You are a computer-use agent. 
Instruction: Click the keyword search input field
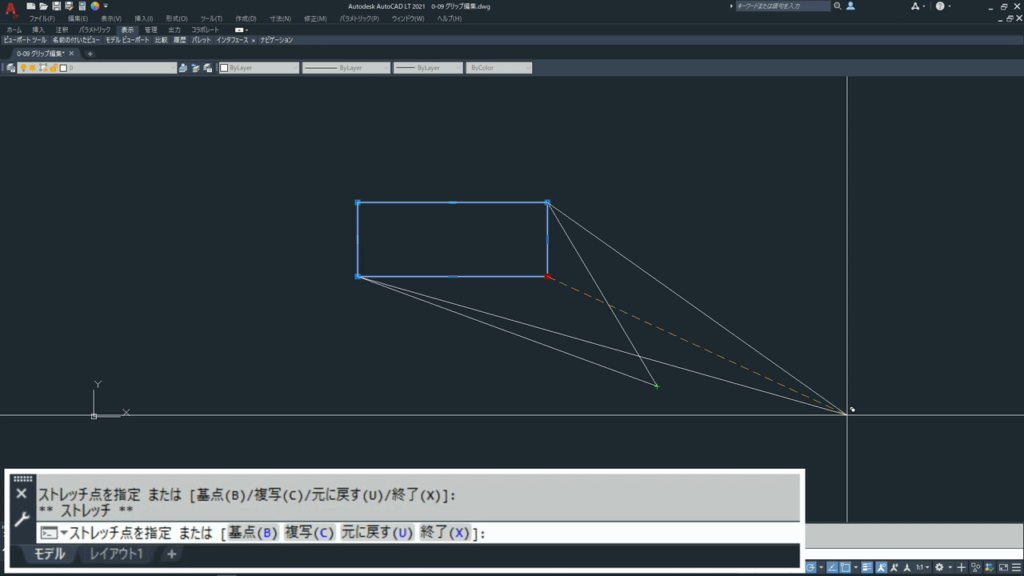click(782, 6)
